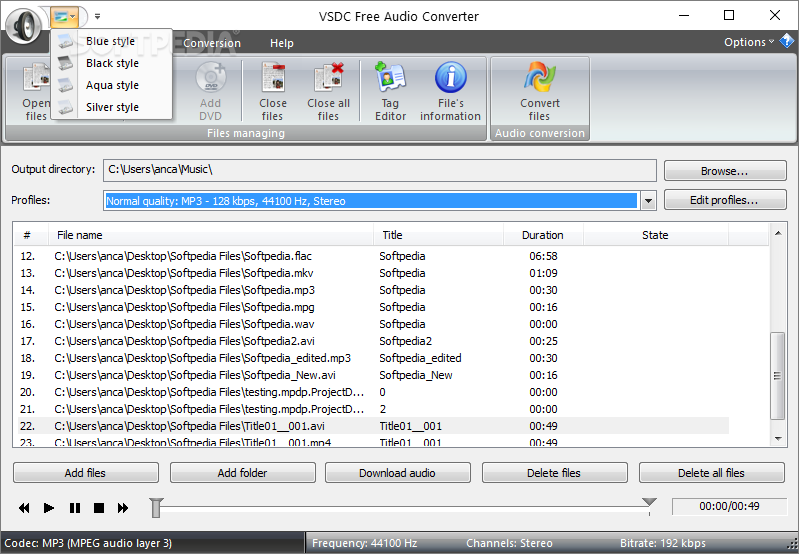Click the play button
Image resolution: width=799 pixels, height=554 pixels.
click(49, 508)
